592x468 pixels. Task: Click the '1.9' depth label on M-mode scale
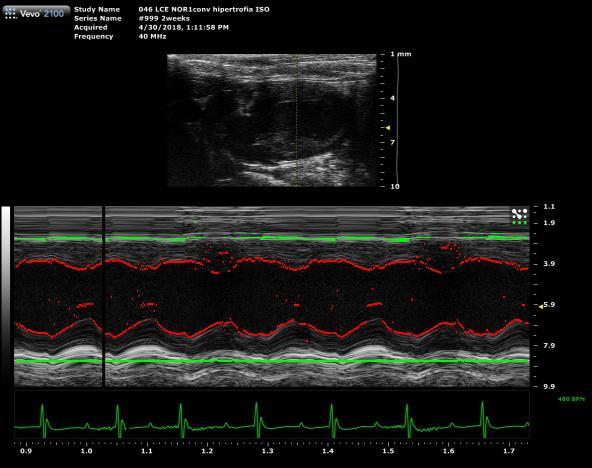pyautogui.click(x=549, y=223)
